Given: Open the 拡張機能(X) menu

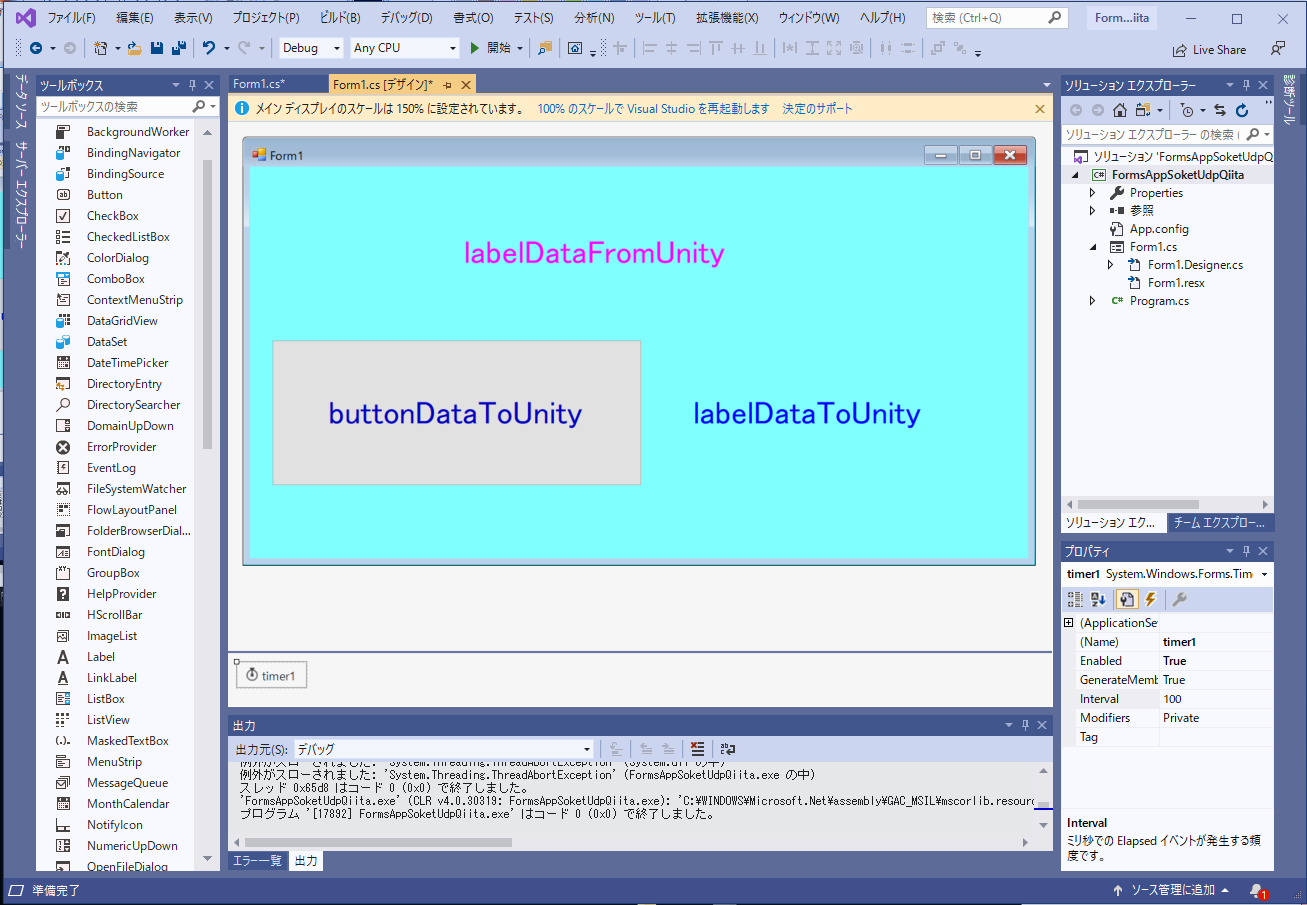Looking at the screenshot, I should point(727,18).
